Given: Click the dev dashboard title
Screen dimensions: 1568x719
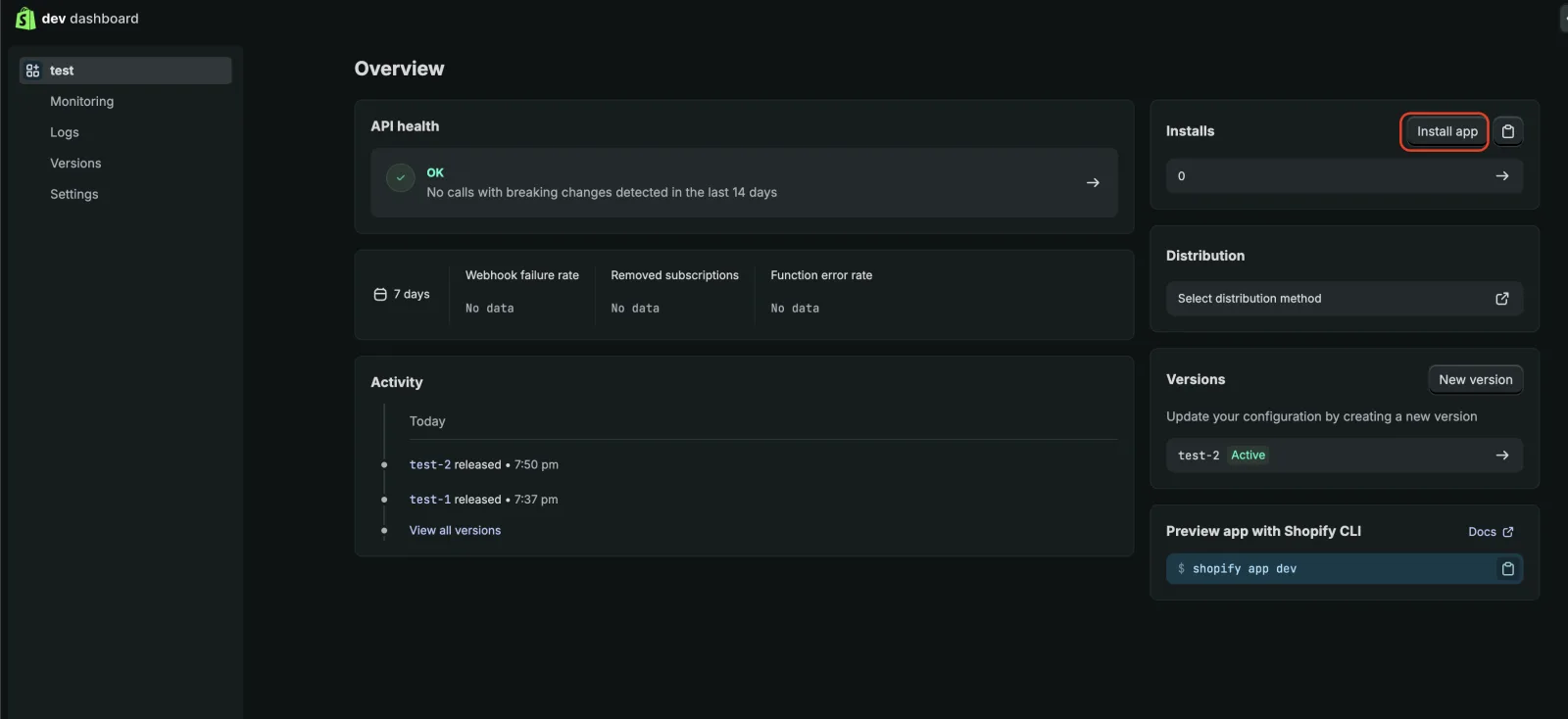Looking at the screenshot, I should point(90,19).
